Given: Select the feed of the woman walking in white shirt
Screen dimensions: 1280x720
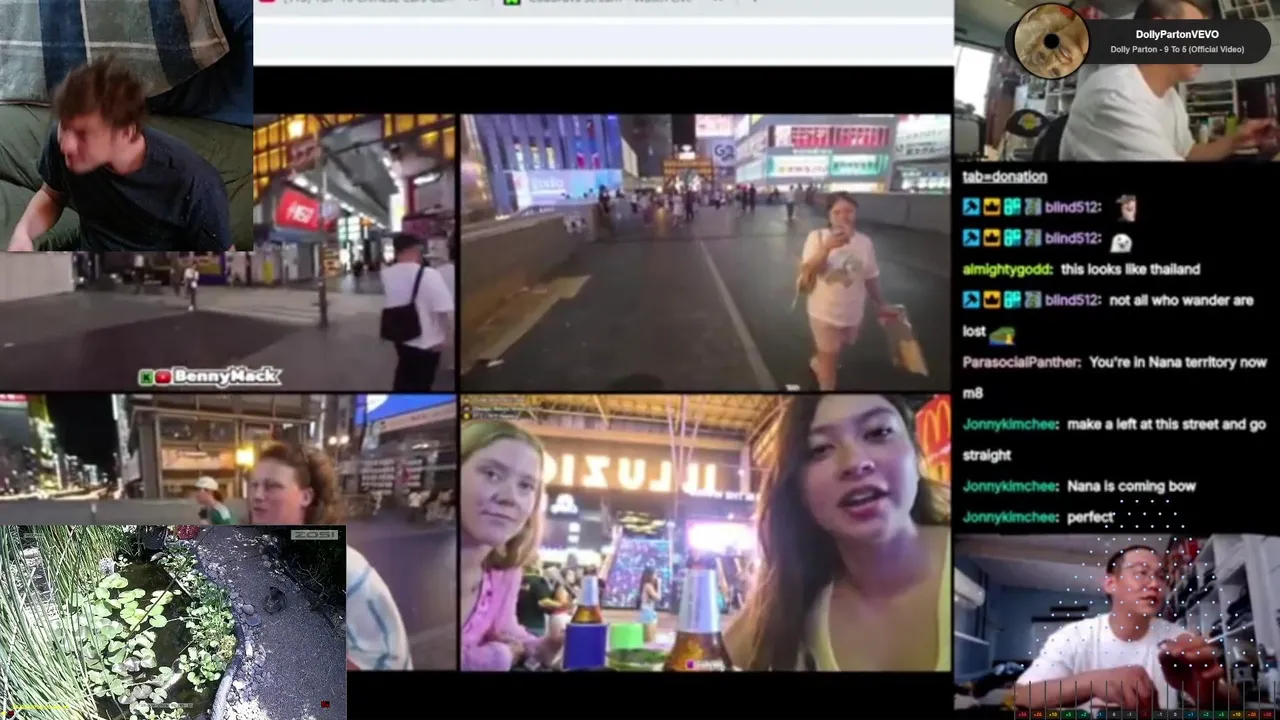Looking at the screenshot, I should pyautogui.click(x=706, y=251).
